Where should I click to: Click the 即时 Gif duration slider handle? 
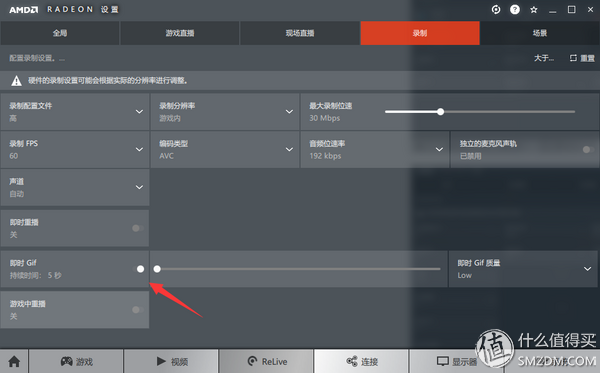157,269
